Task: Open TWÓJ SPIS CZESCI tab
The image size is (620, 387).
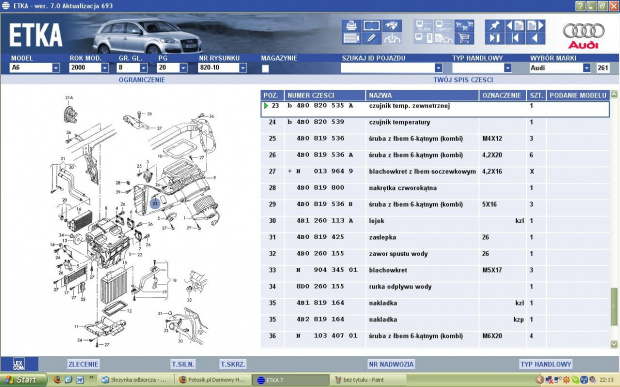Action: click(x=463, y=80)
